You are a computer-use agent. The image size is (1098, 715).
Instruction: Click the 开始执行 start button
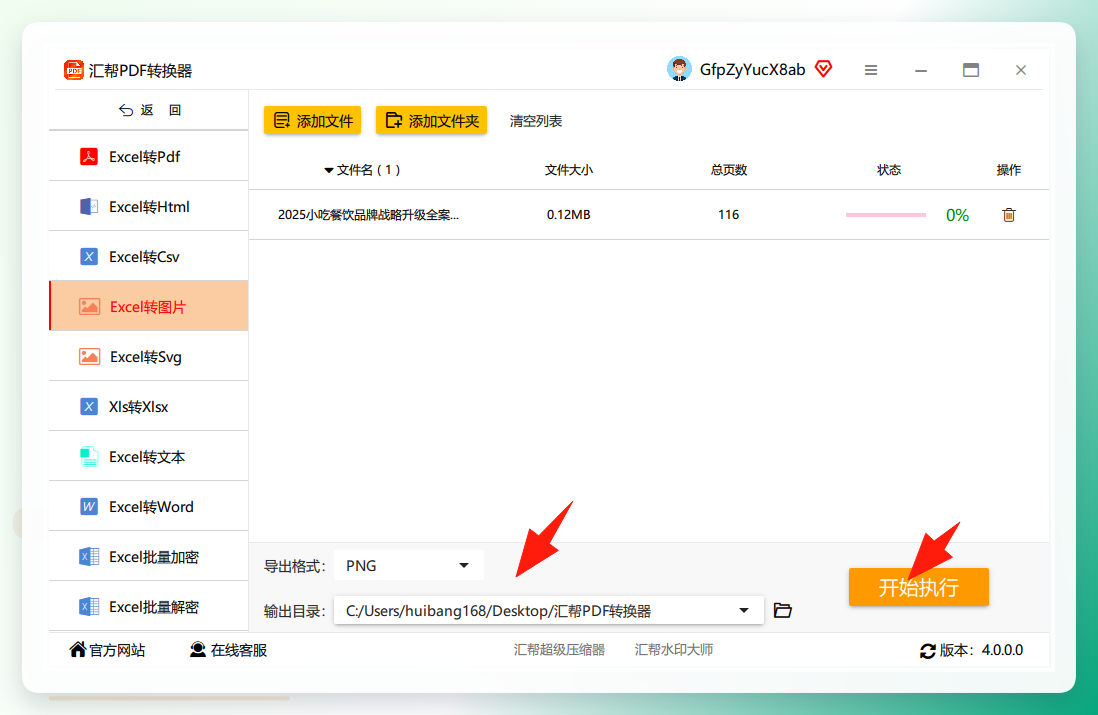(x=919, y=587)
